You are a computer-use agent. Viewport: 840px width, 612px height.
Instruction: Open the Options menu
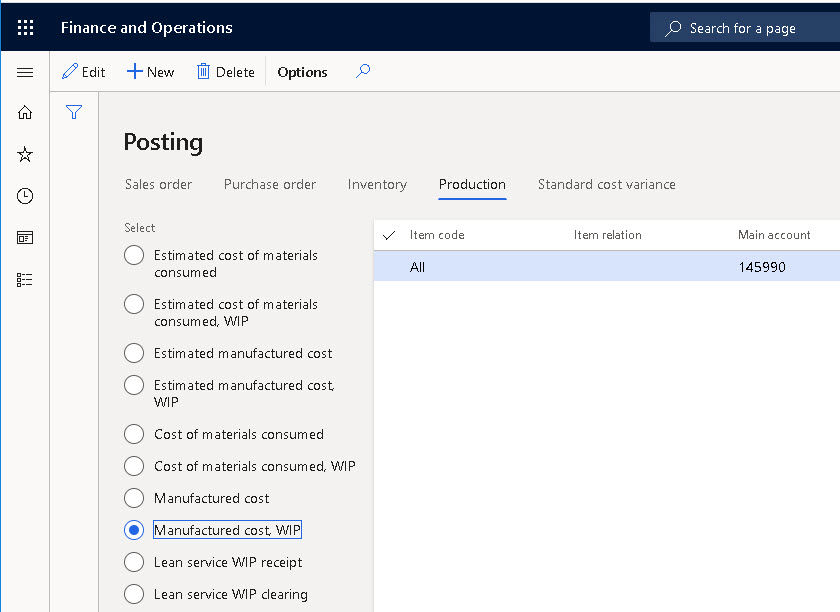click(302, 71)
